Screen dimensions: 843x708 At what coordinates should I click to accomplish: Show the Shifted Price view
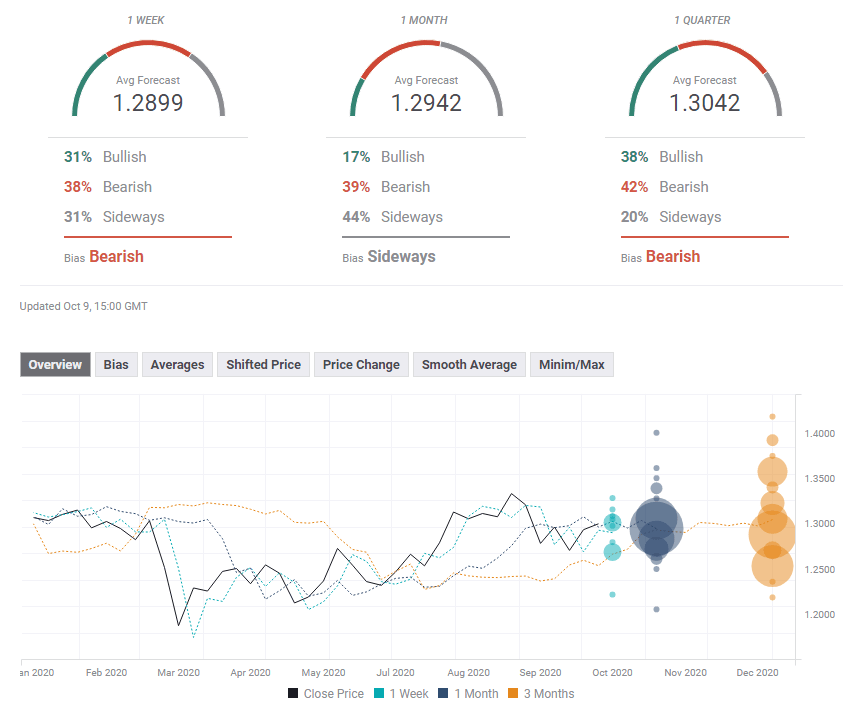click(x=263, y=365)
